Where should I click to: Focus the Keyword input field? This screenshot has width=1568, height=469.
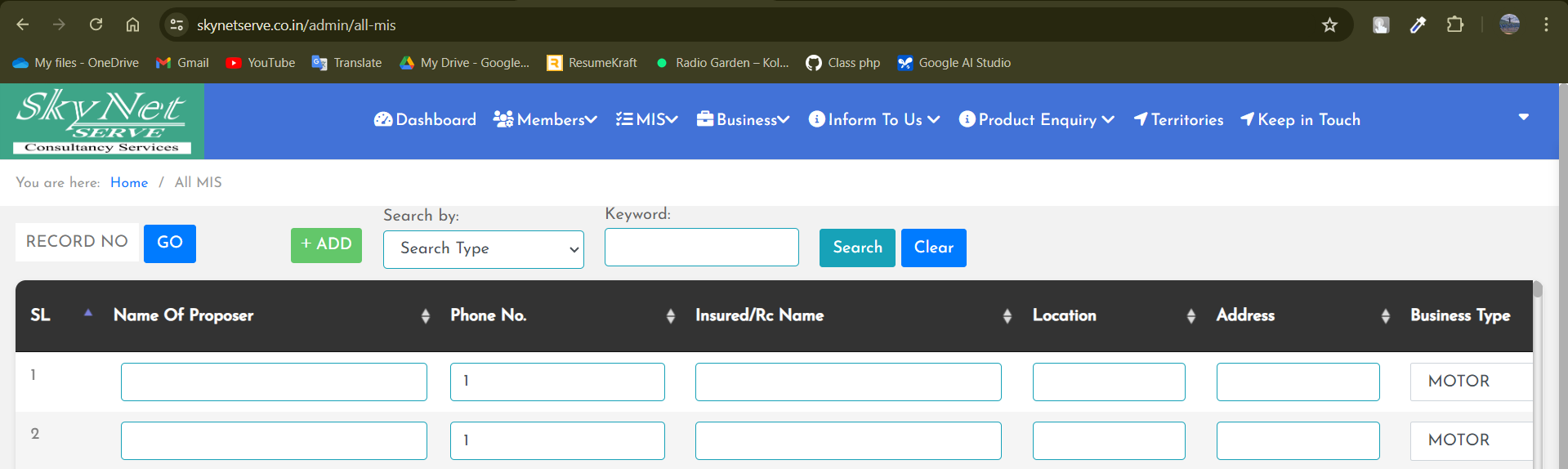(701, 247)
